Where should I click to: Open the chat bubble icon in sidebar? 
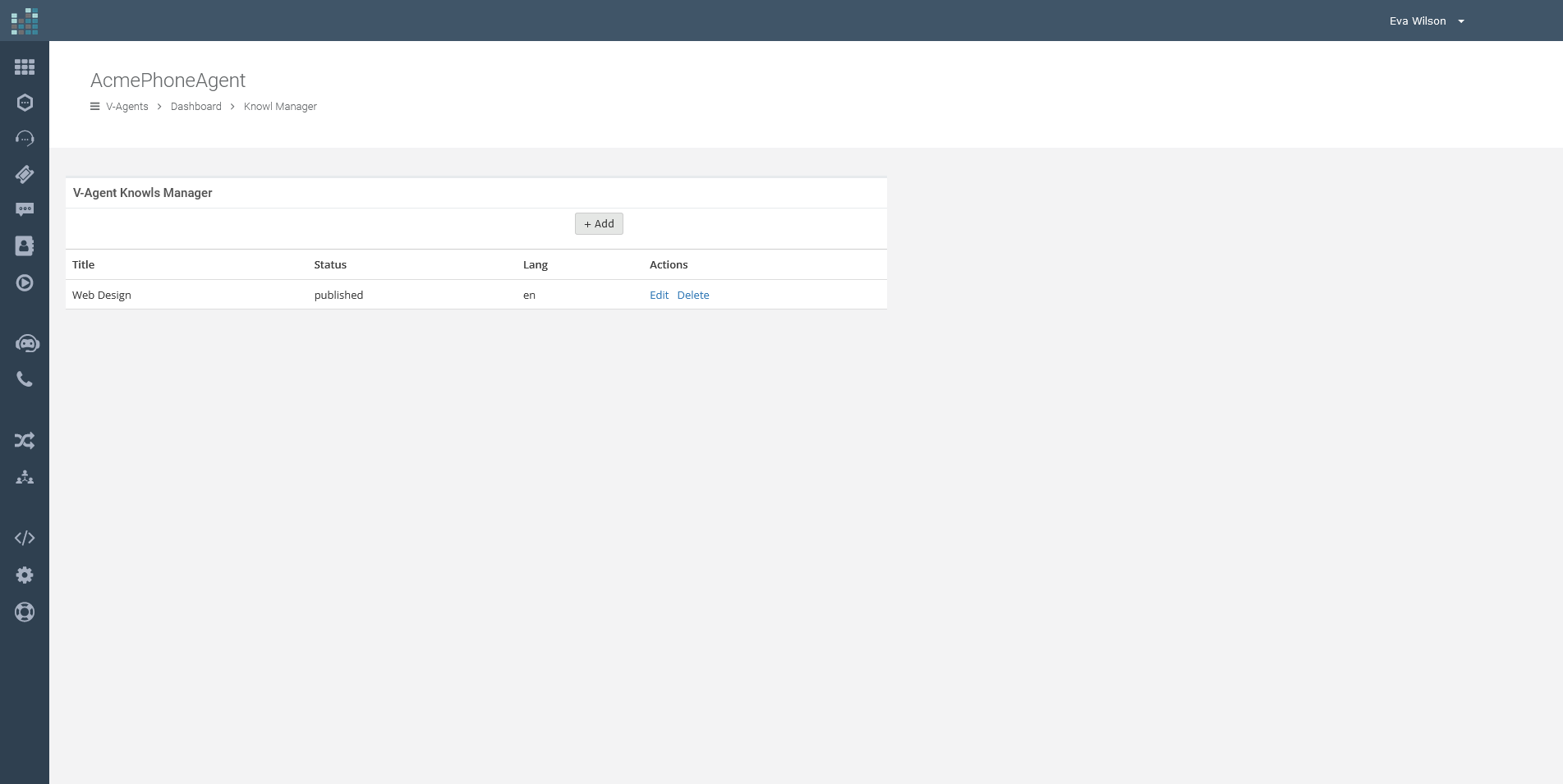(25, 210)
